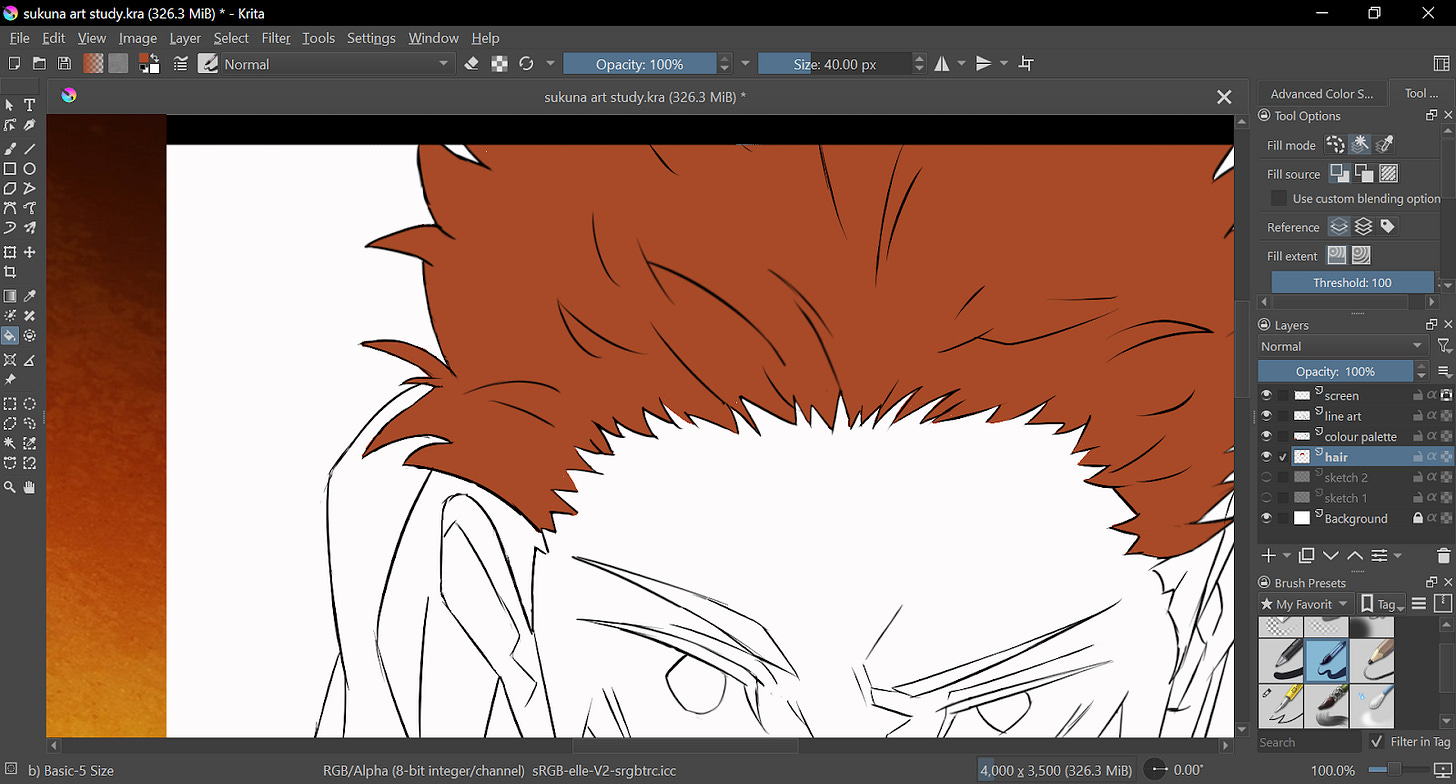Adjust the brush Opacity 100% slider
This screenshot has width=1456, height=784.
click(639, 64)
